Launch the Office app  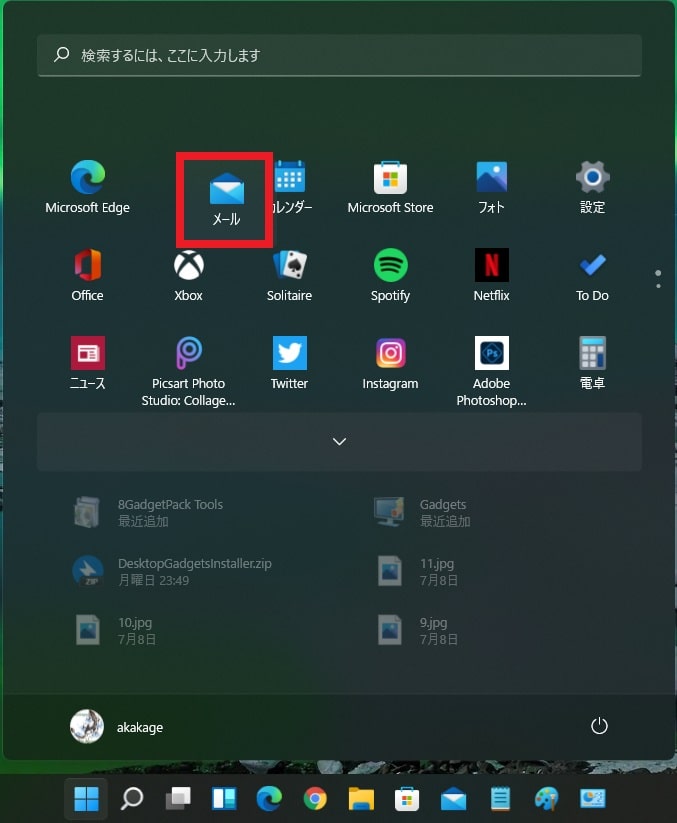(87, 276)
